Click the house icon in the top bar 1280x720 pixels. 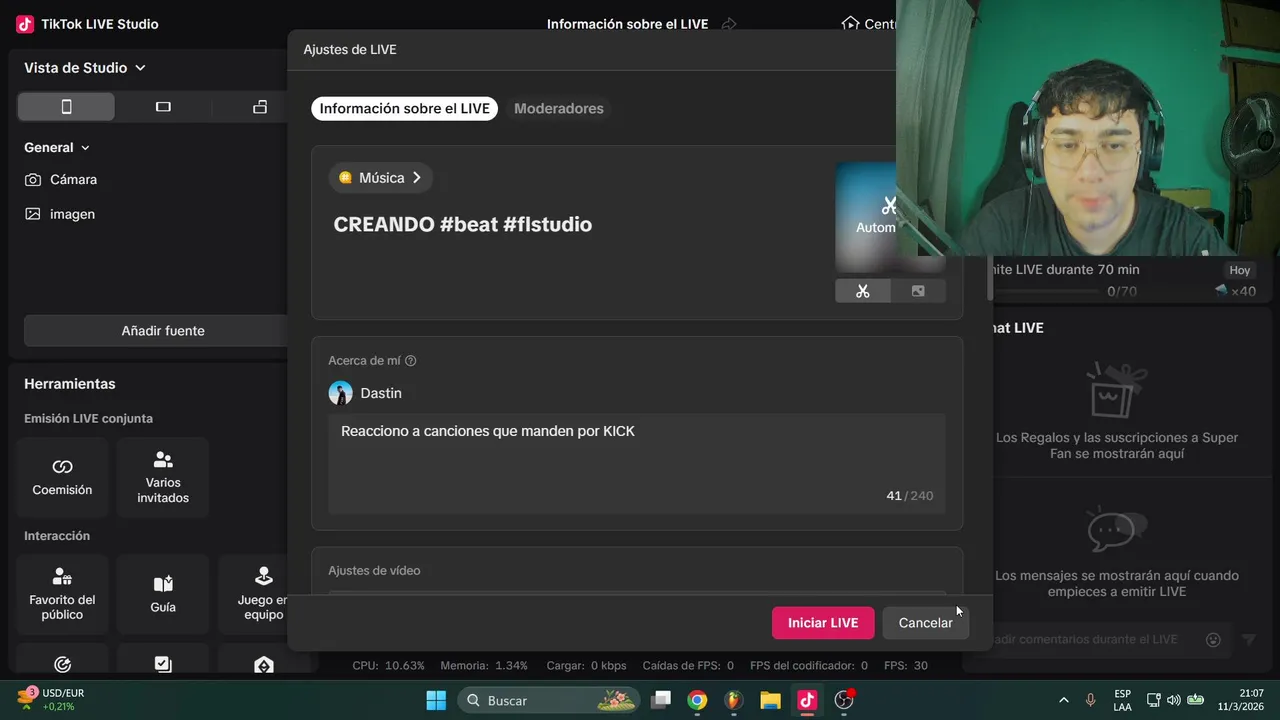pos(850,23)
